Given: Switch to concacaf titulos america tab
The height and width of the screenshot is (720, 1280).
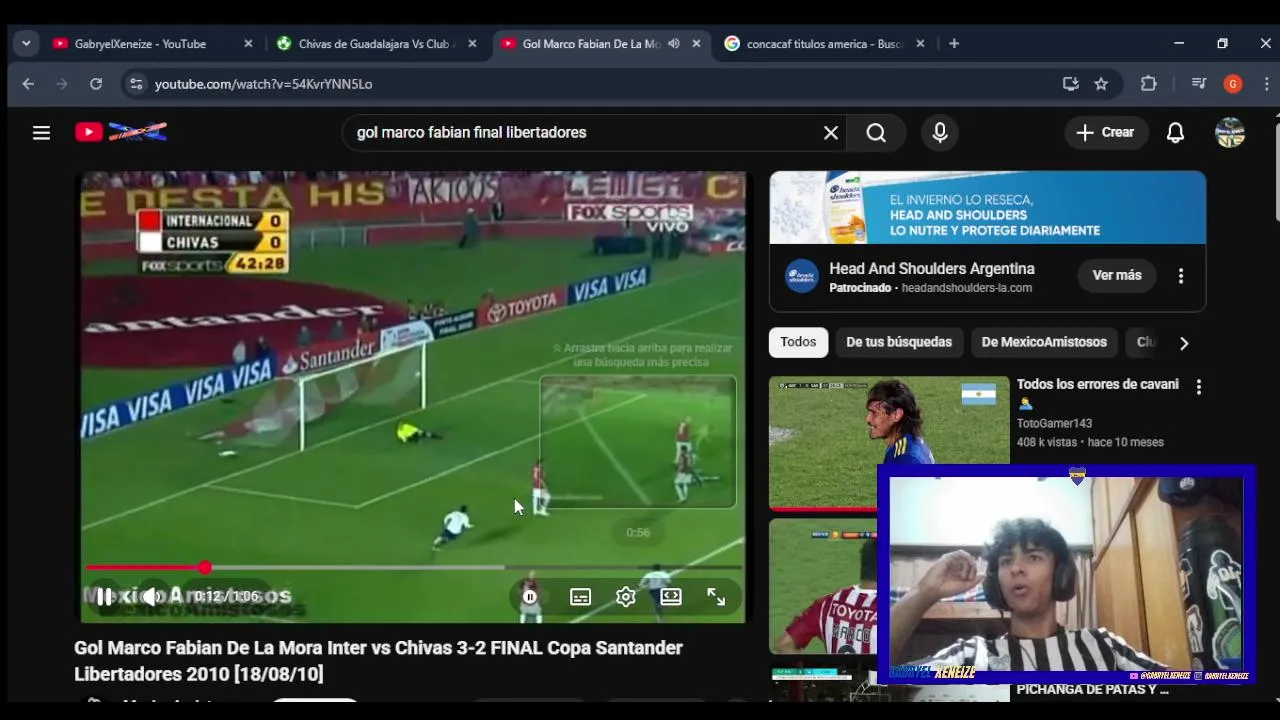Looking at the screenshot, I should [x=824, y=44].
